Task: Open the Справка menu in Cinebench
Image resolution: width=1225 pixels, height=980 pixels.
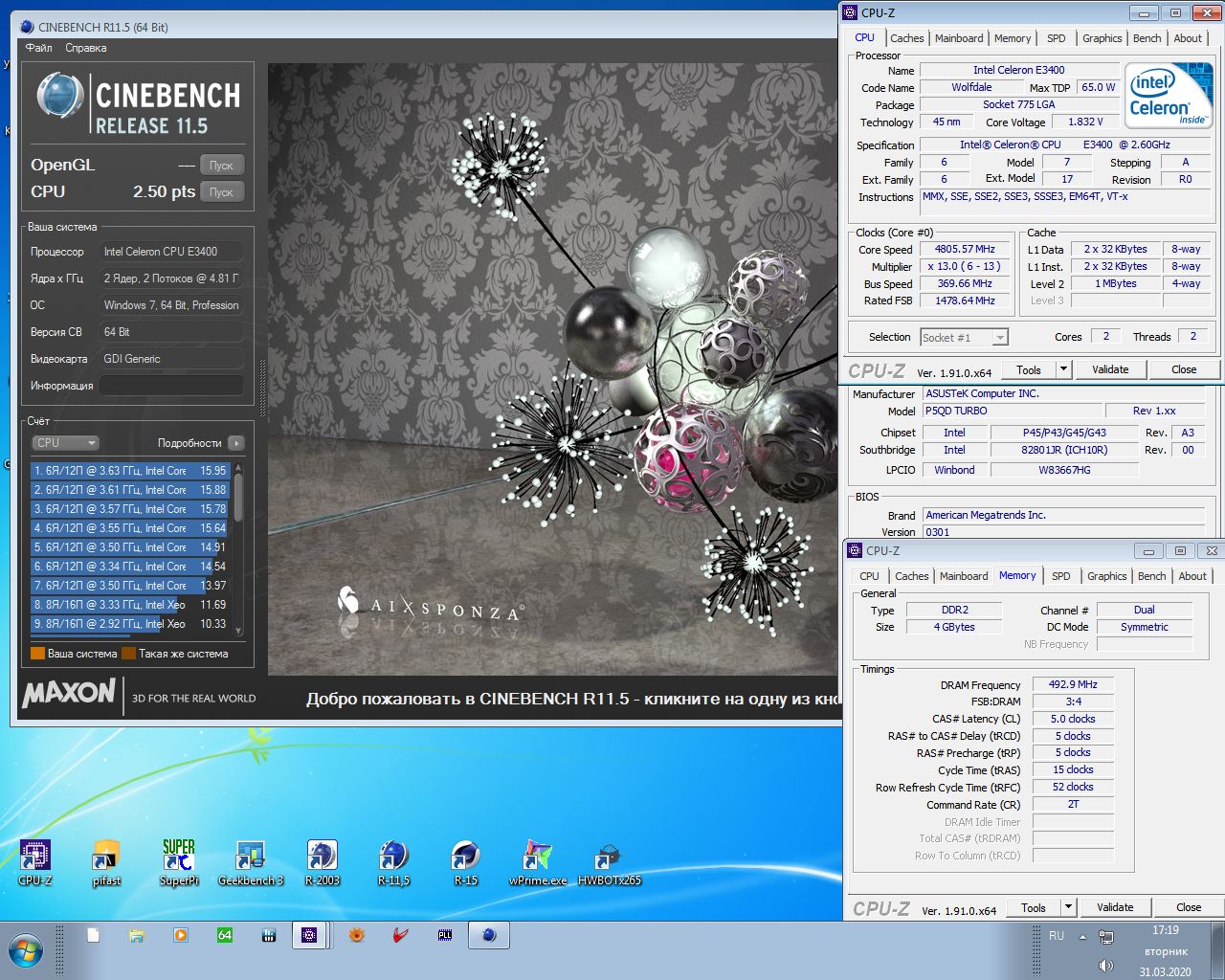Action: point(86,48)
